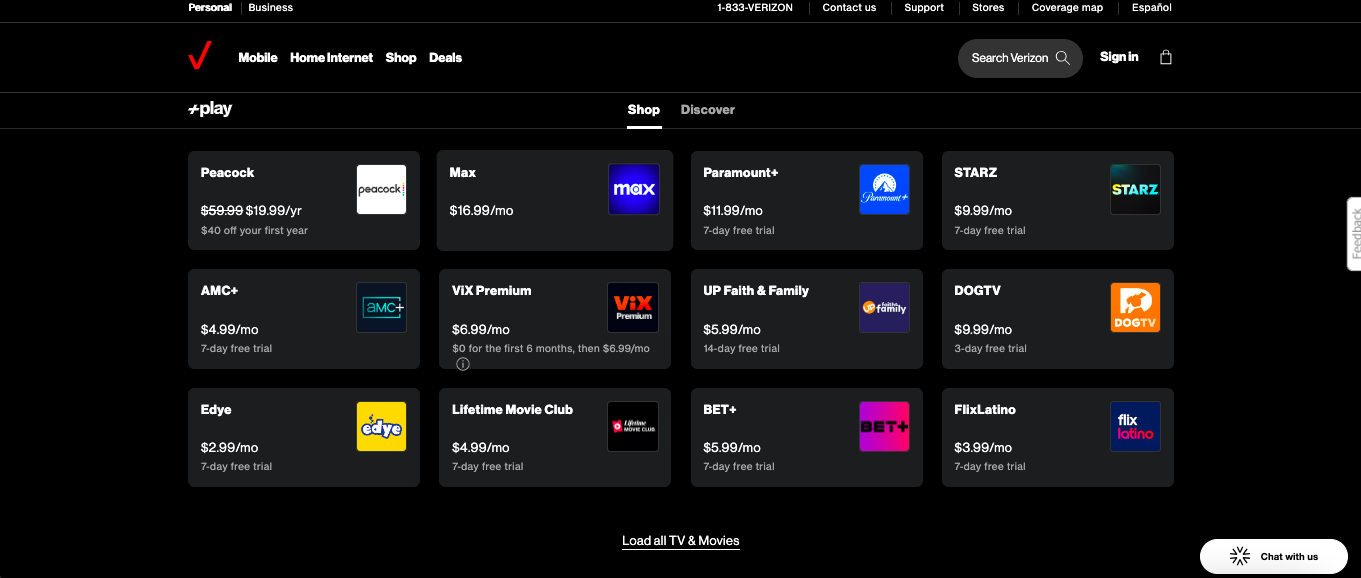This screenshot has width=1361, height=578.
Task: Click the Edye card title
Action: (x=216, y=409)
